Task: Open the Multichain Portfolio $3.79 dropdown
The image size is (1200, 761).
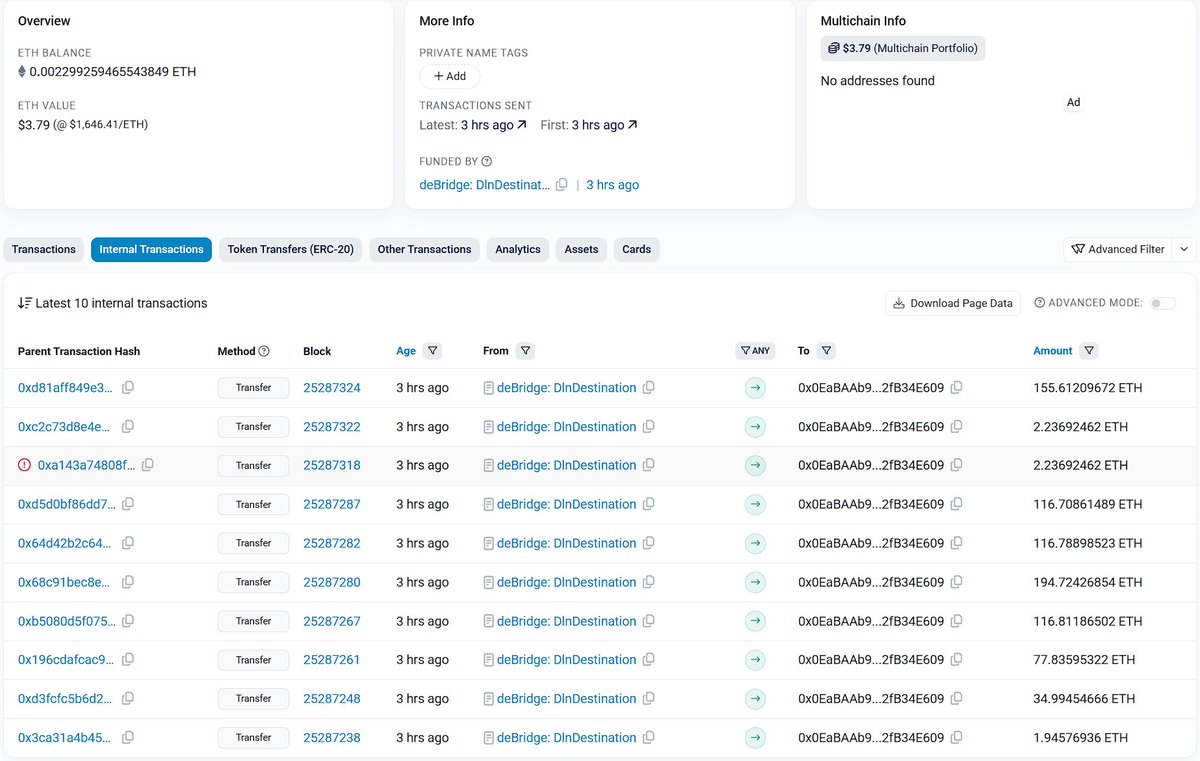Action: click(903, 48)
